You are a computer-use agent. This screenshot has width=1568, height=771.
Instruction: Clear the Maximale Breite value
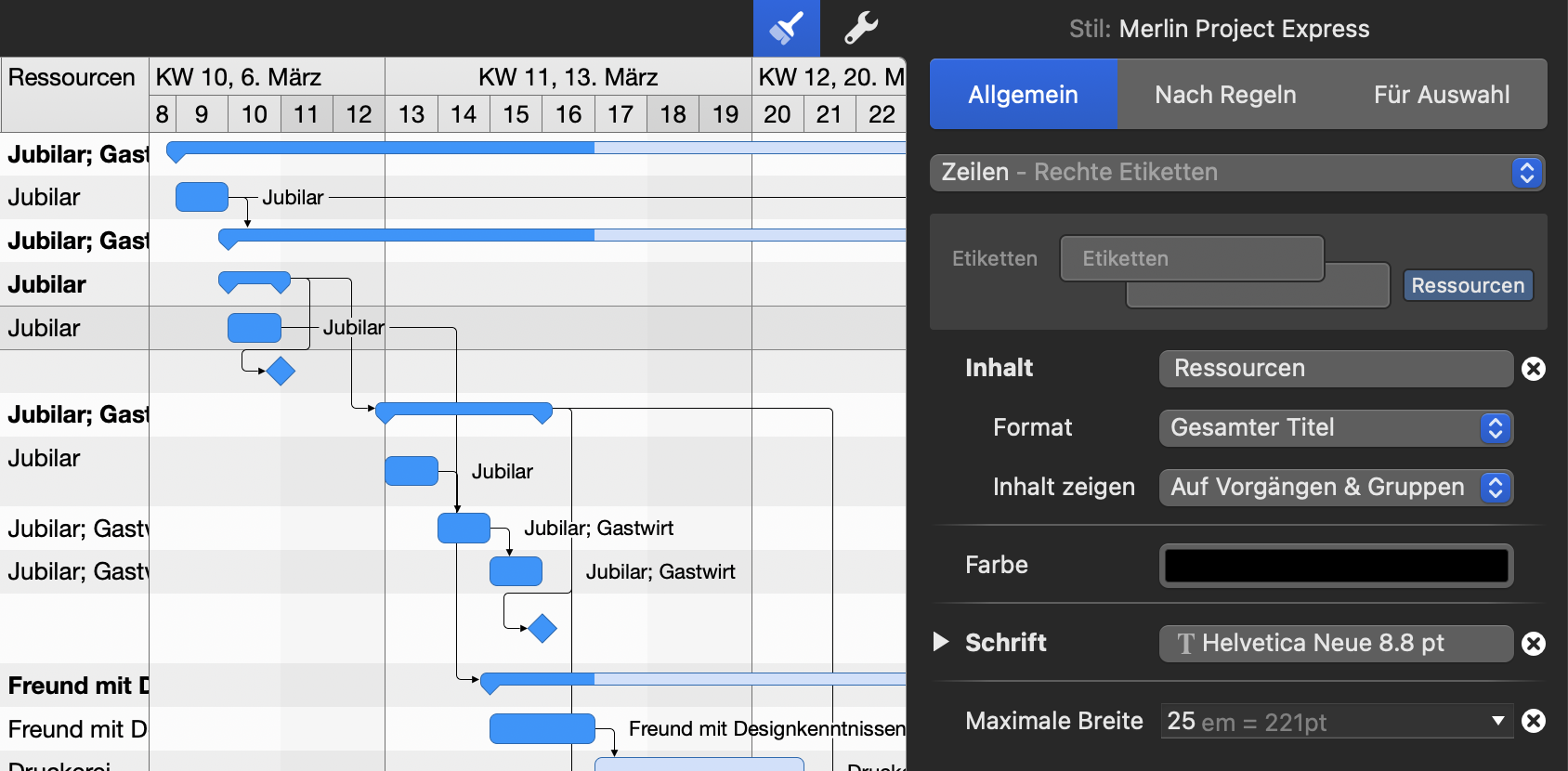(x=1534, y=721)
